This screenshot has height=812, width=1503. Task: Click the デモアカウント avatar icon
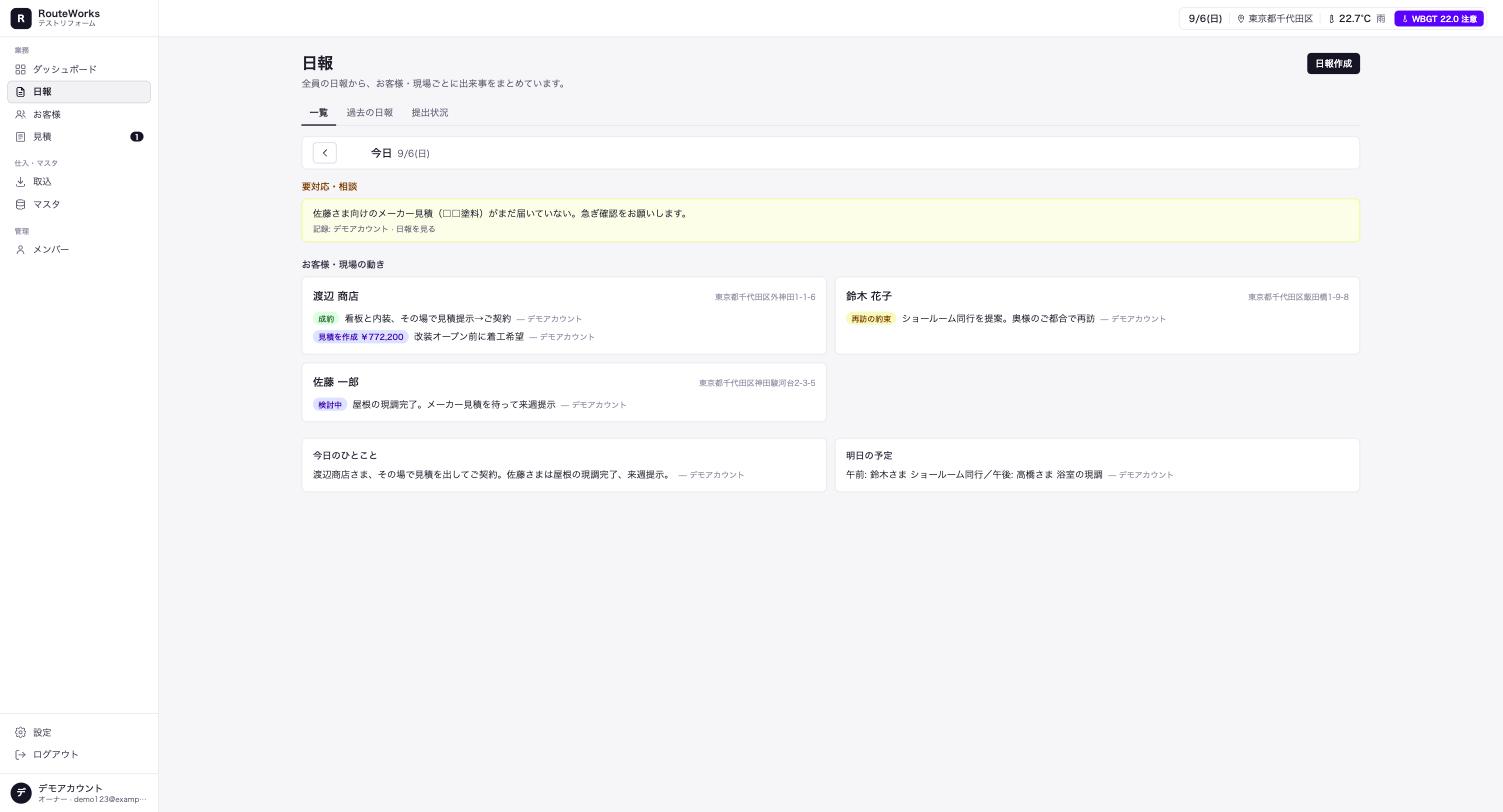click(x=21, y=793)
